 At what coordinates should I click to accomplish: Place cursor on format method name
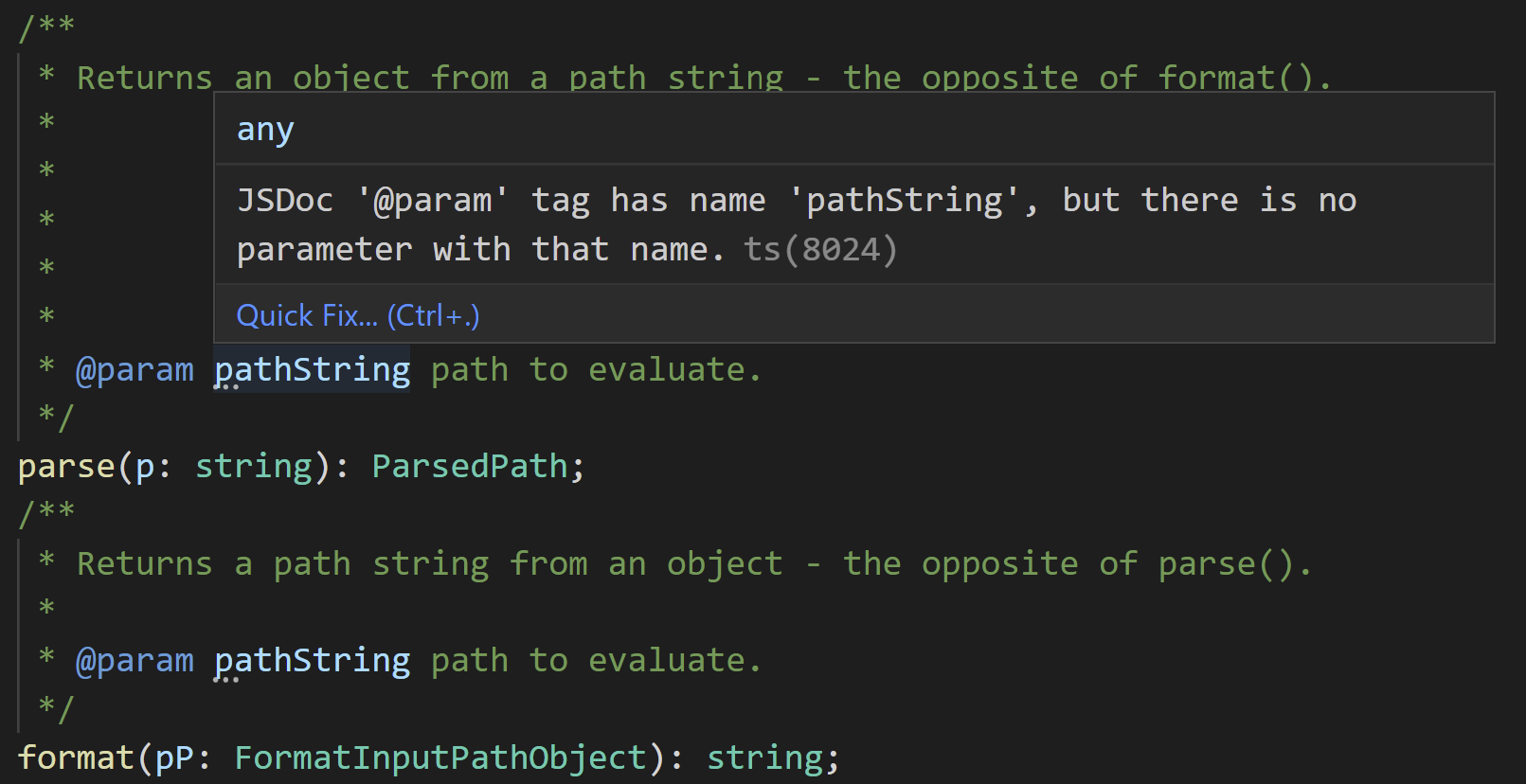[x=76, y=757]
